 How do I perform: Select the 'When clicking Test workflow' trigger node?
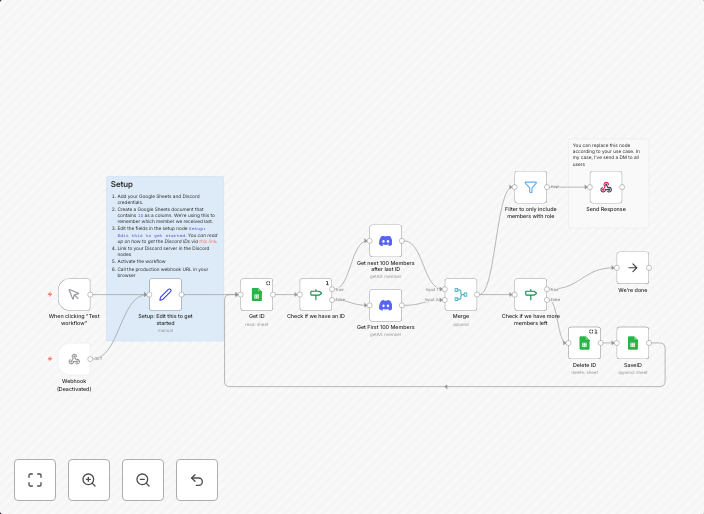74,294
